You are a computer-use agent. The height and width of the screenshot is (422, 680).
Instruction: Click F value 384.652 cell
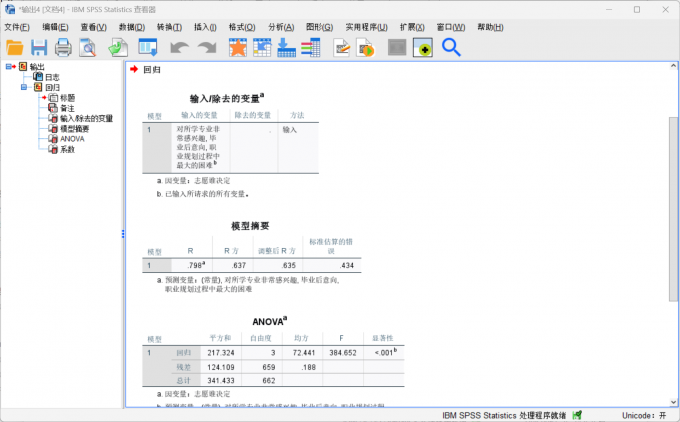click(x=343, y=353)
